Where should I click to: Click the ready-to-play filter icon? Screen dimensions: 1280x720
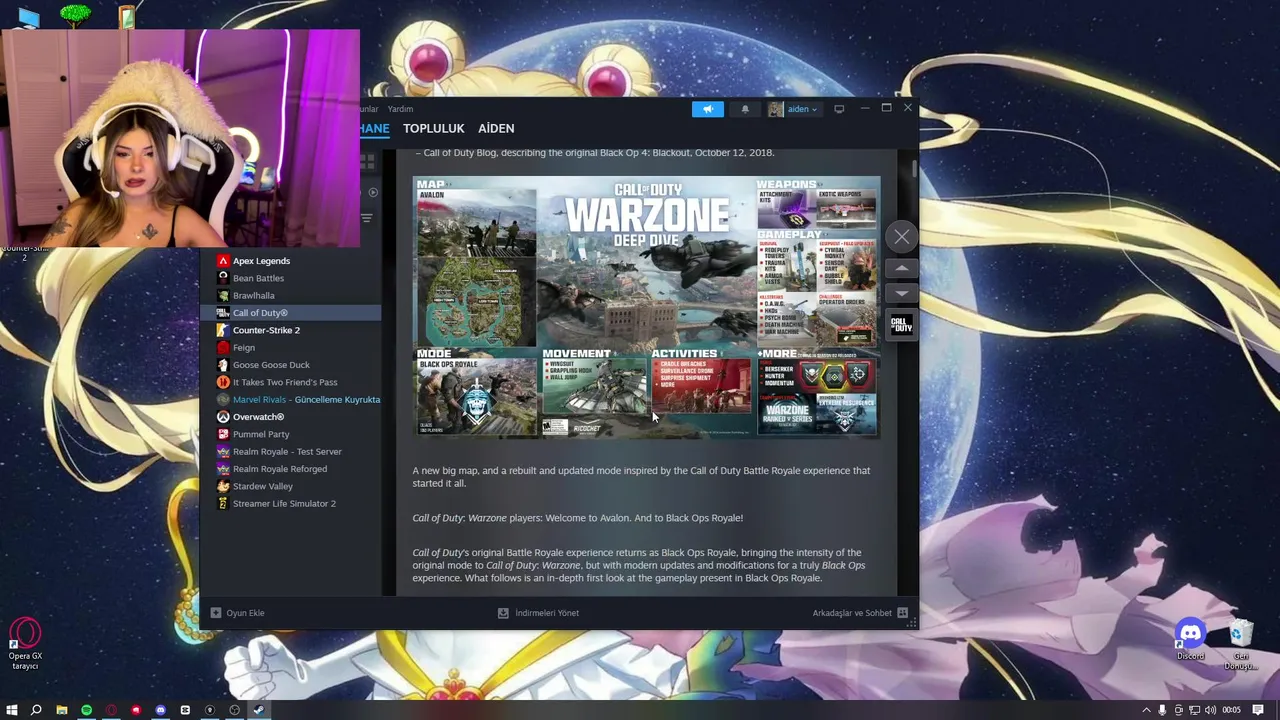click(373, 192)
